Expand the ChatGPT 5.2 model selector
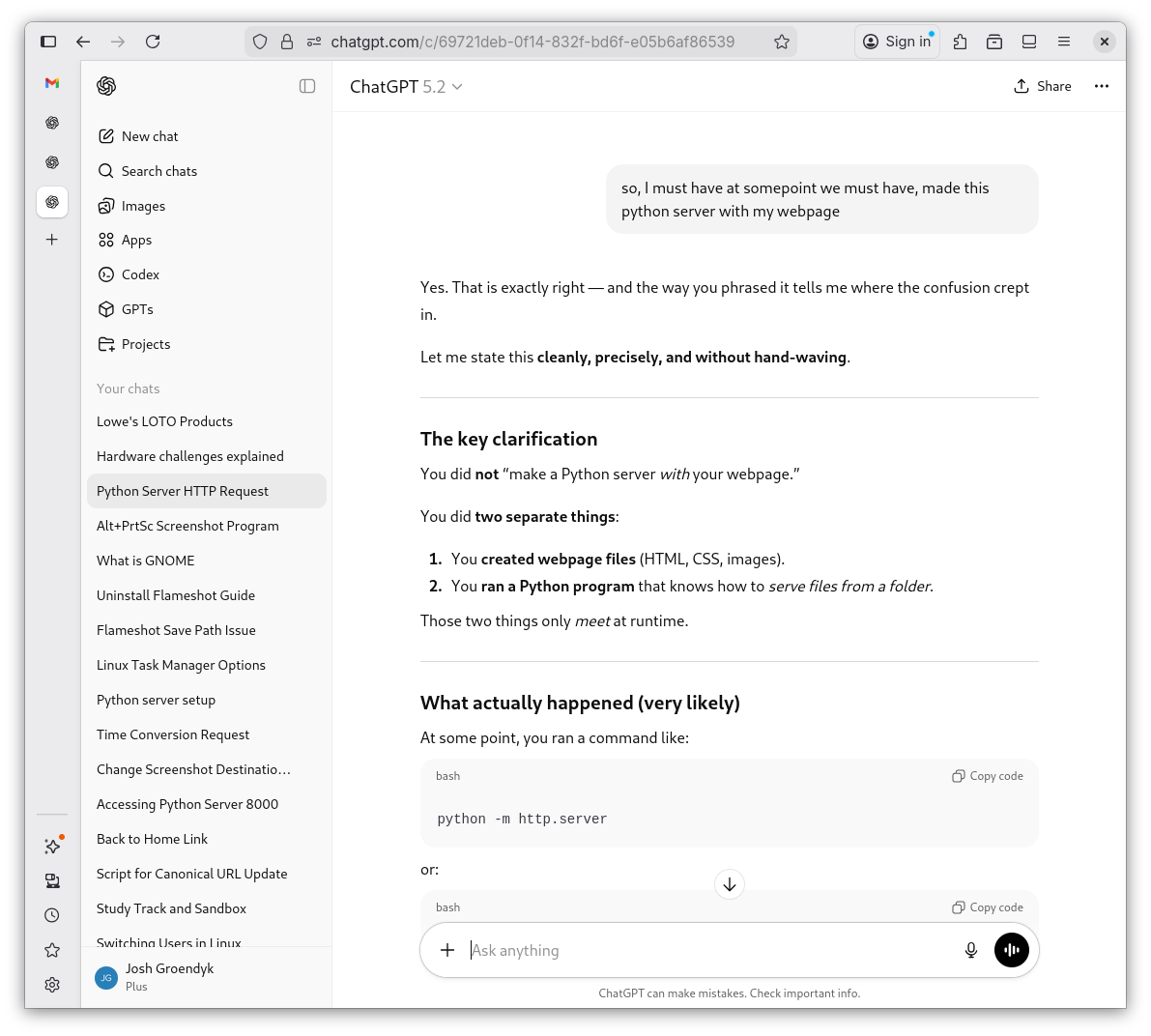Screen dimensions: 1151x1036 406,87
